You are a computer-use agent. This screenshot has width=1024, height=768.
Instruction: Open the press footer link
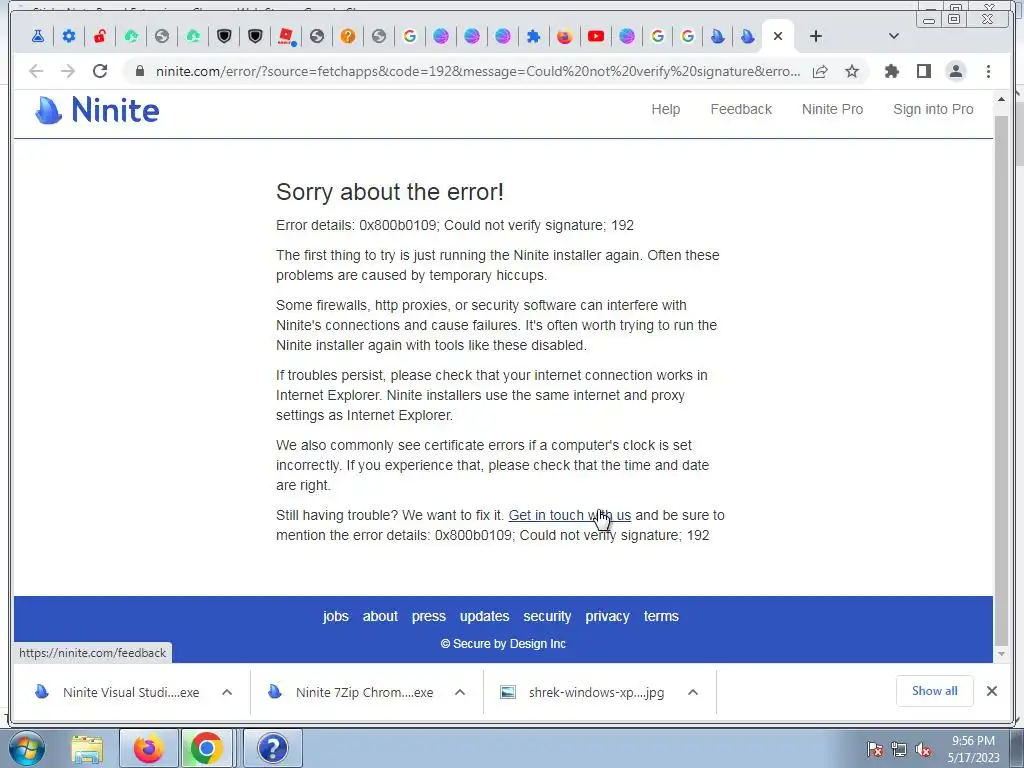(428, 616)
